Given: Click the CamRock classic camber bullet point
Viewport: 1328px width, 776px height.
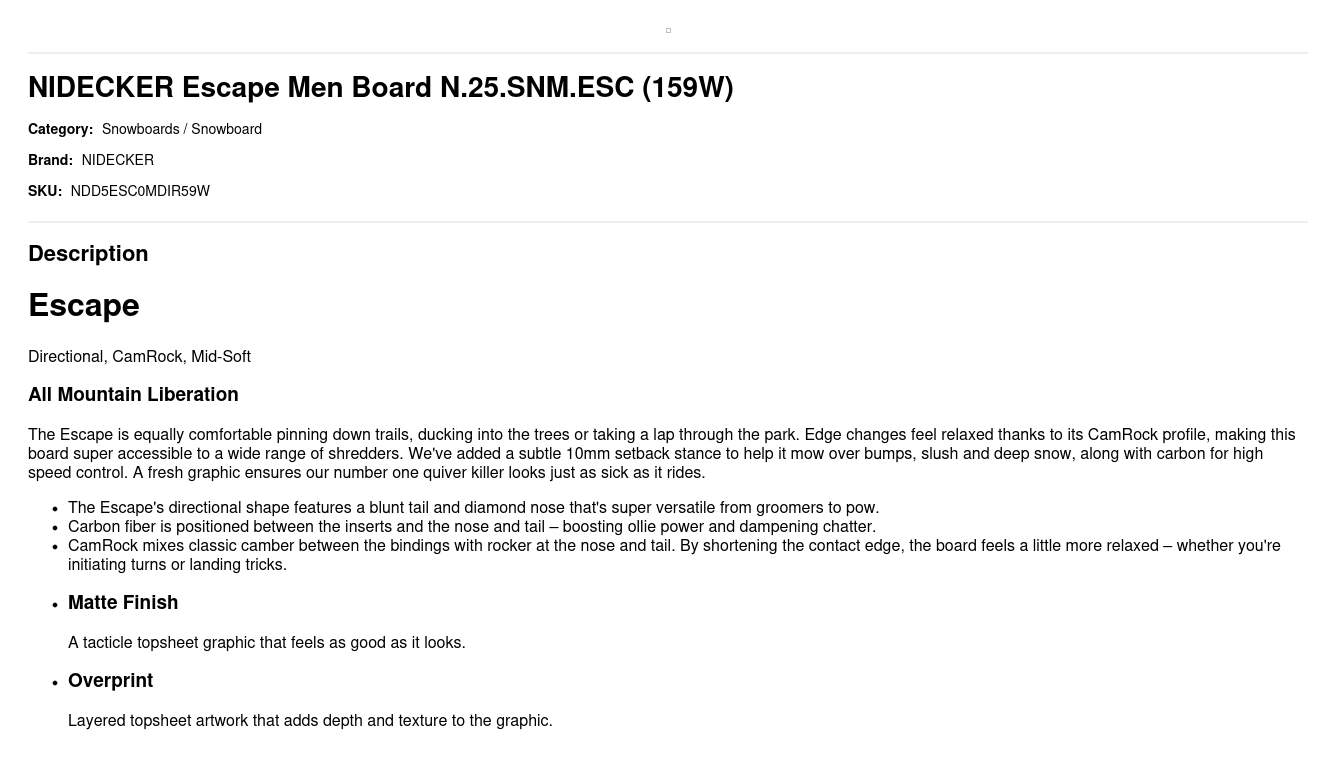Looking at the screenshot, I should tap(673, 555).
